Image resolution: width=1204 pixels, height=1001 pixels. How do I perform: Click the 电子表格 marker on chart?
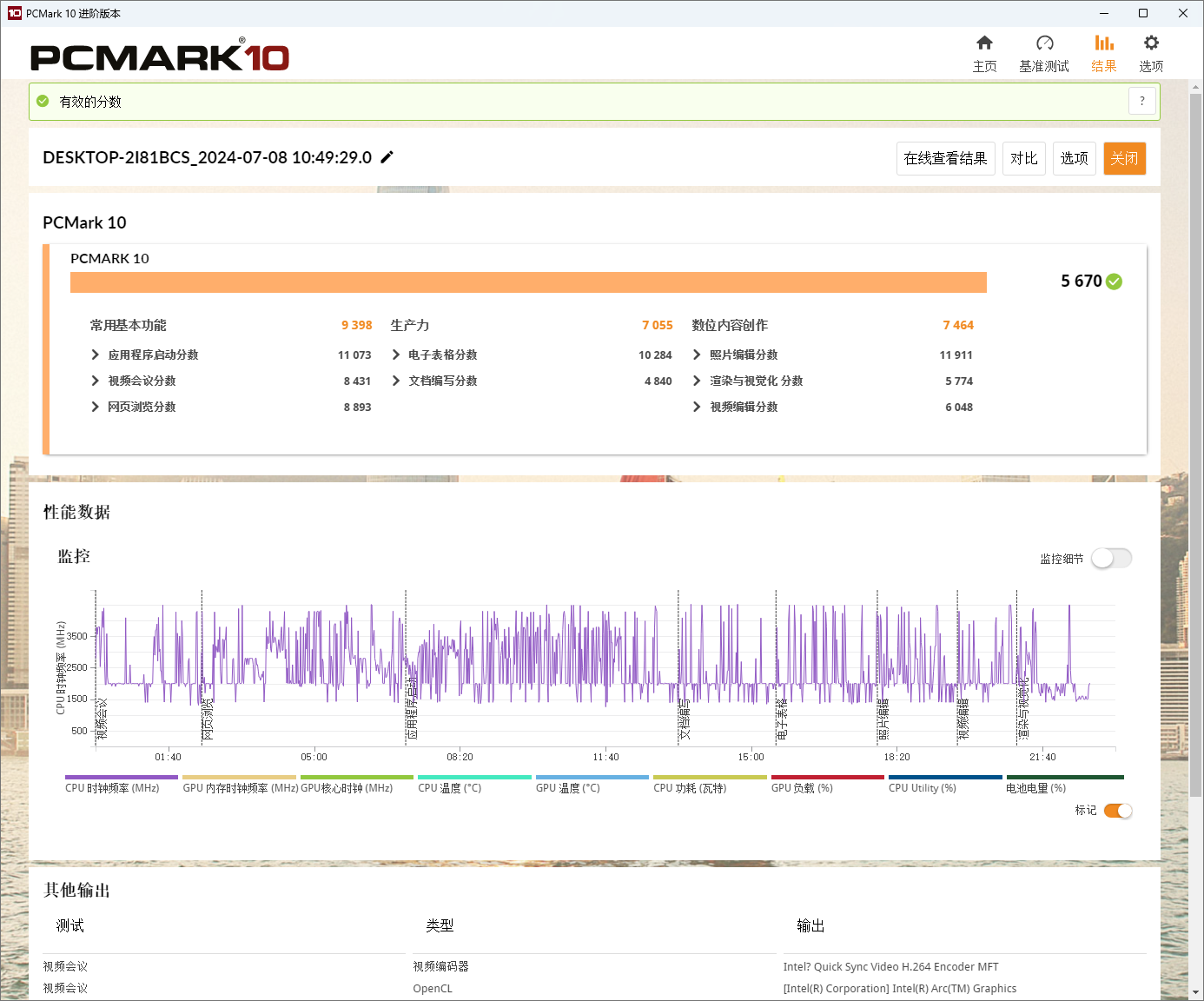tap(783, 719)
